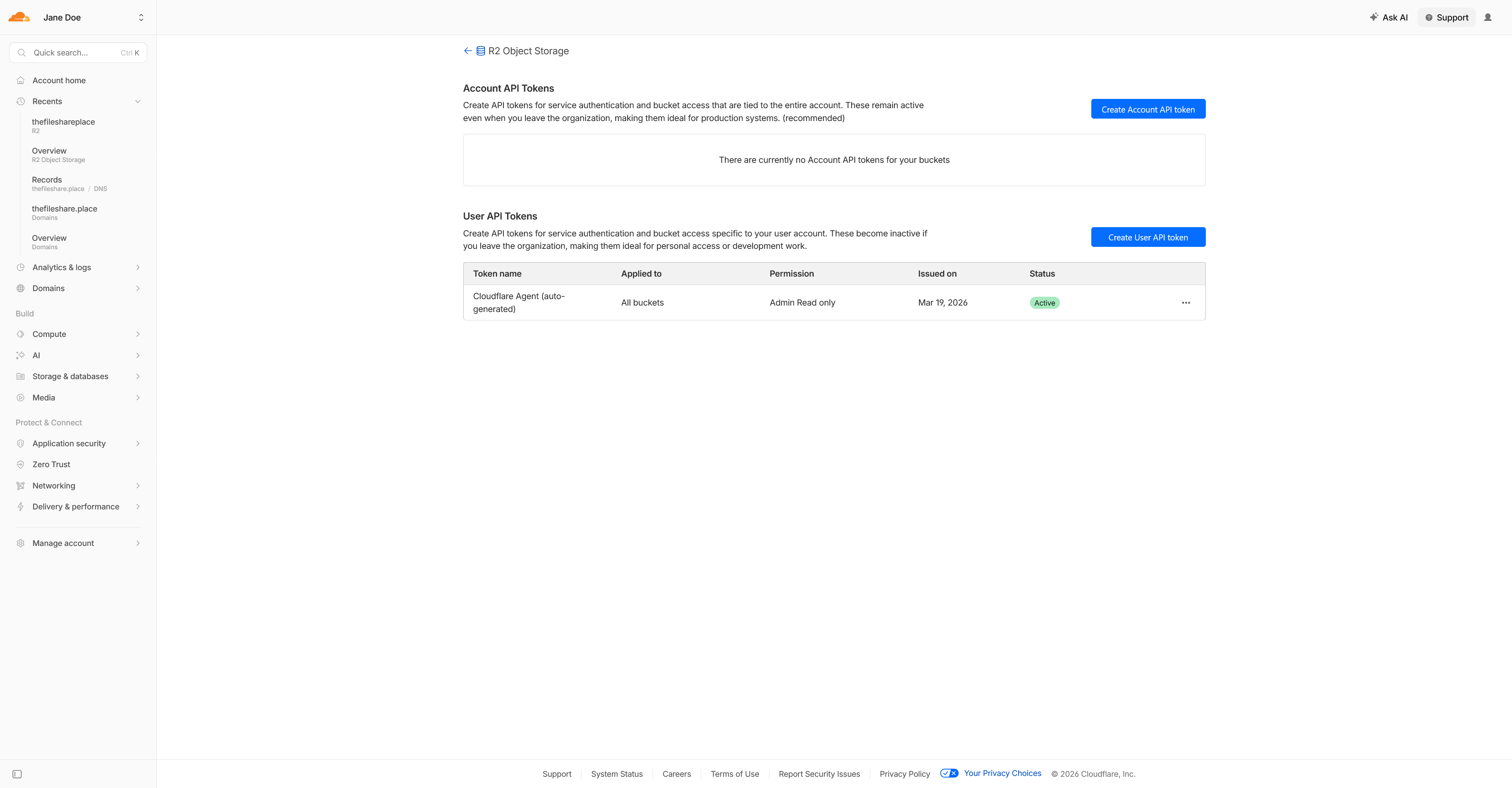Click the Recents clock icon
Viewport: 1512px width, 788px height.
click(x=20, y=102)
